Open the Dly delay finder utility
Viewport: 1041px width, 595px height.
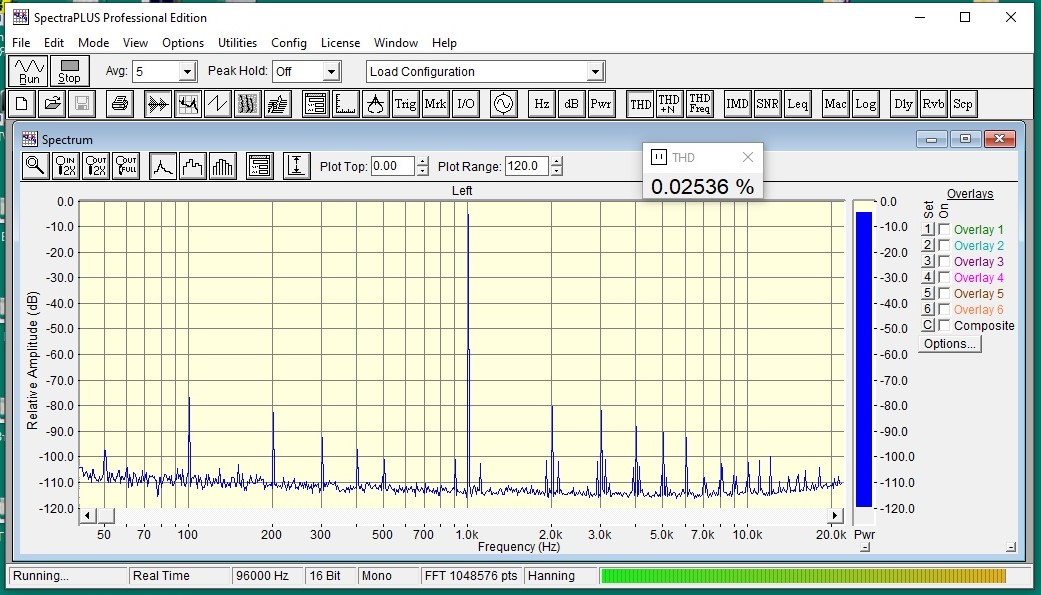point(904,104)
